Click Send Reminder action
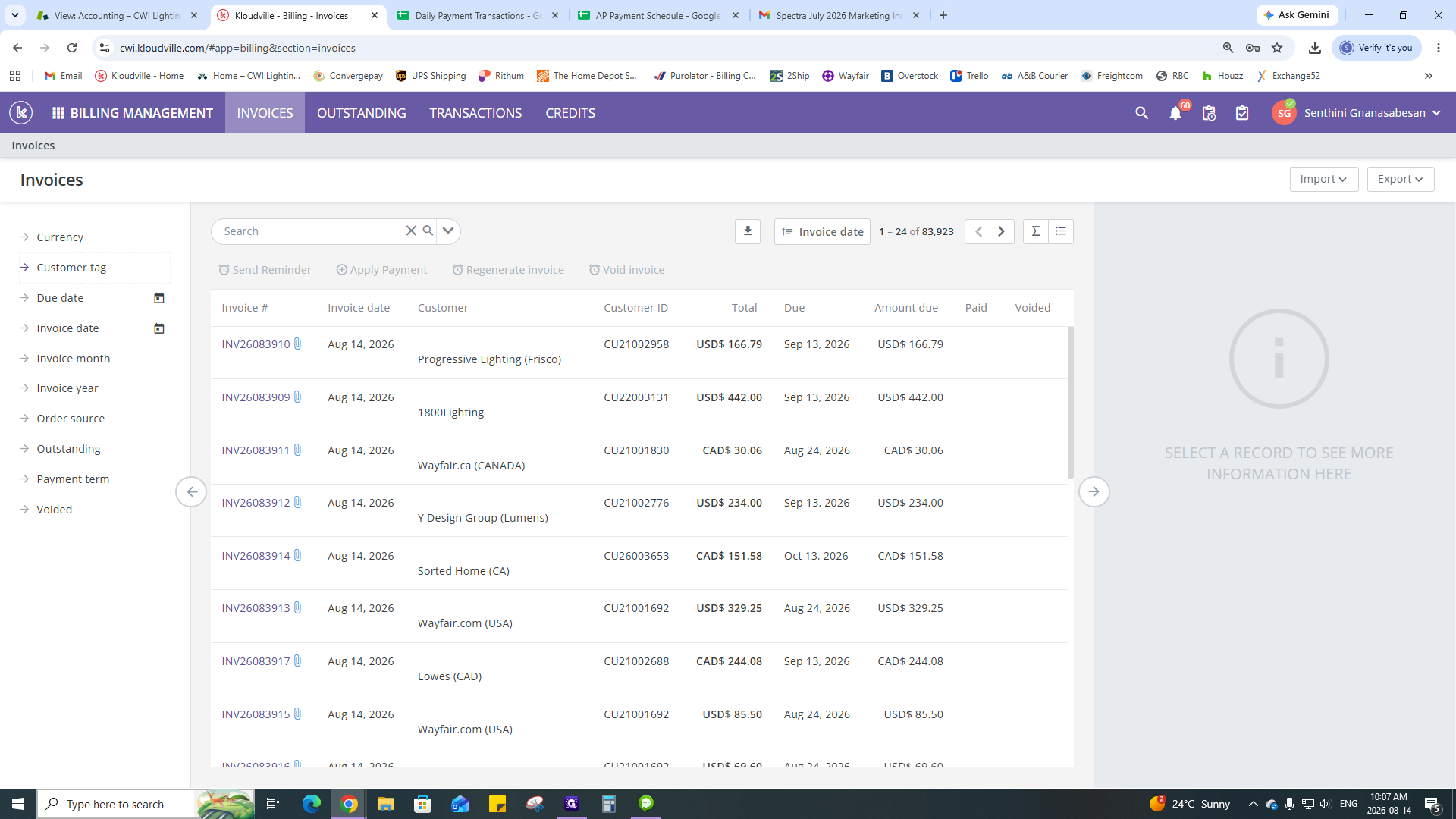1456x819 pixels. tap(265, 270)
